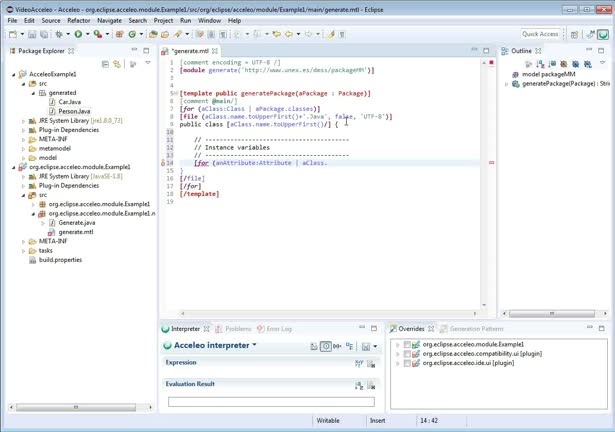Viewport: 615px width, 432px height.
Task: Open the Open Perspective icon
Action: tap(574, 35)
